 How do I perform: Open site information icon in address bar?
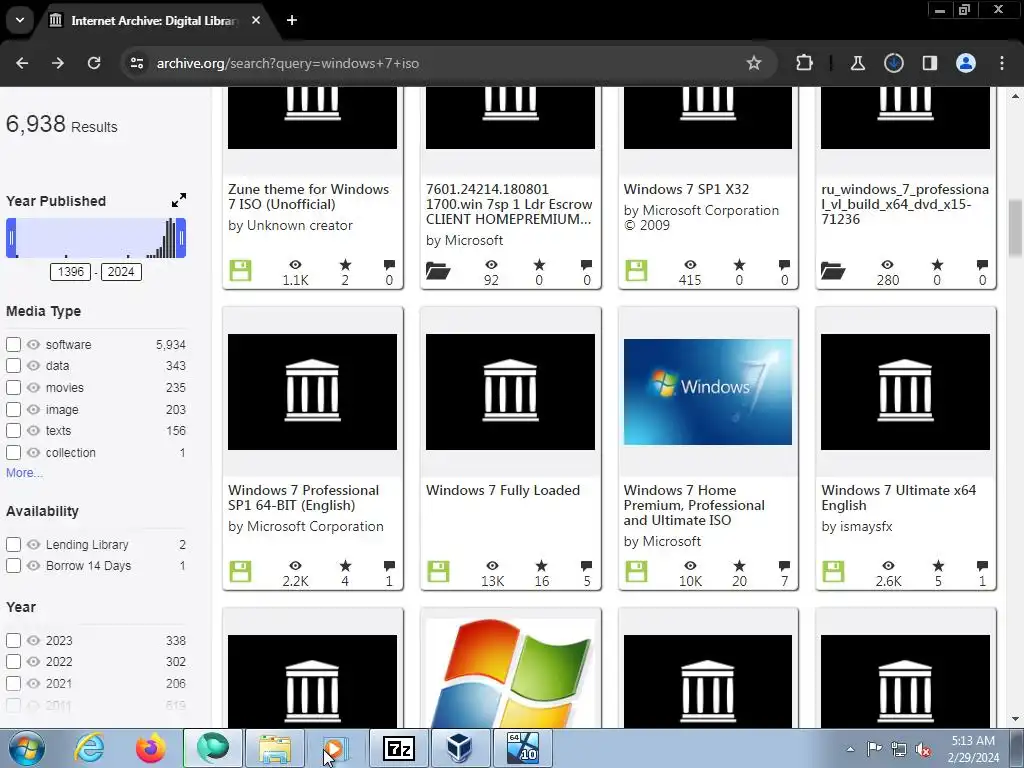point(136,63)
